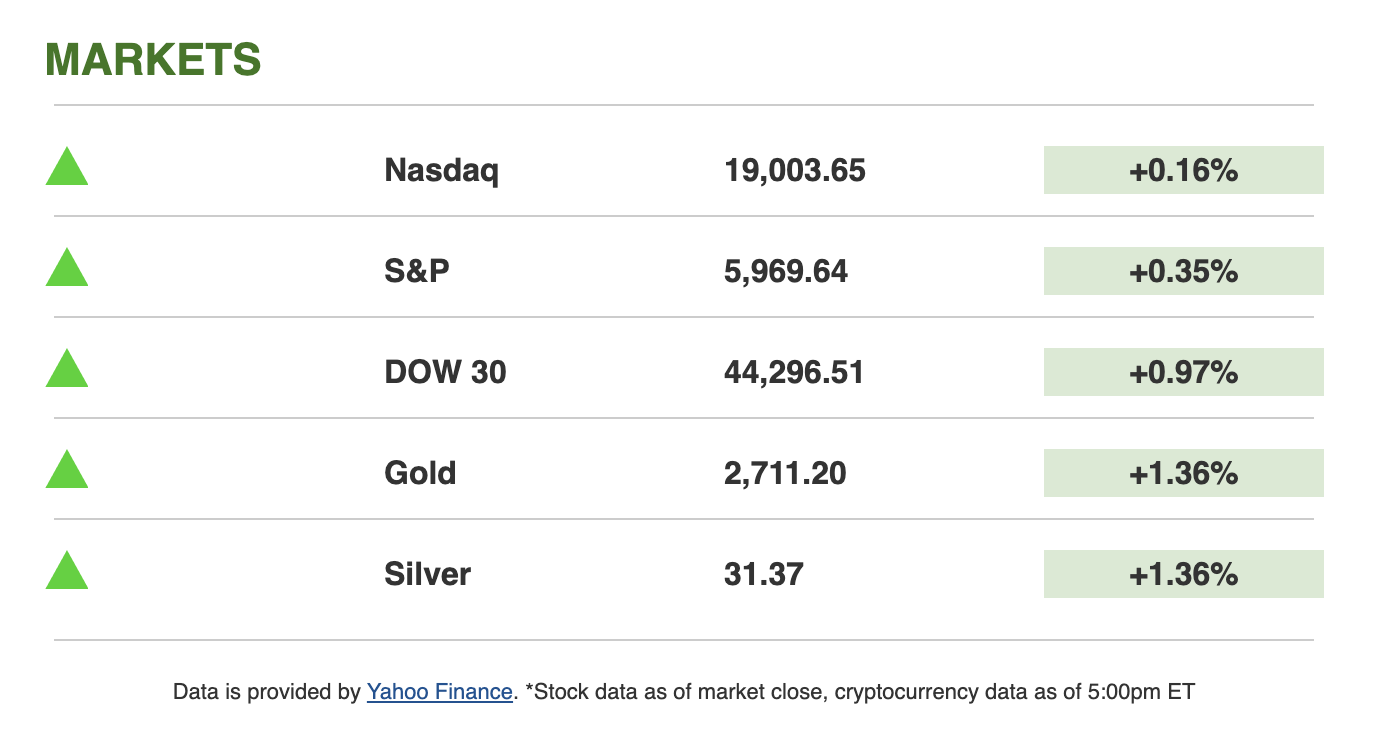Click the DOW 30 +0.97% change badge

pyautogui.click(x=1183, y=372)
